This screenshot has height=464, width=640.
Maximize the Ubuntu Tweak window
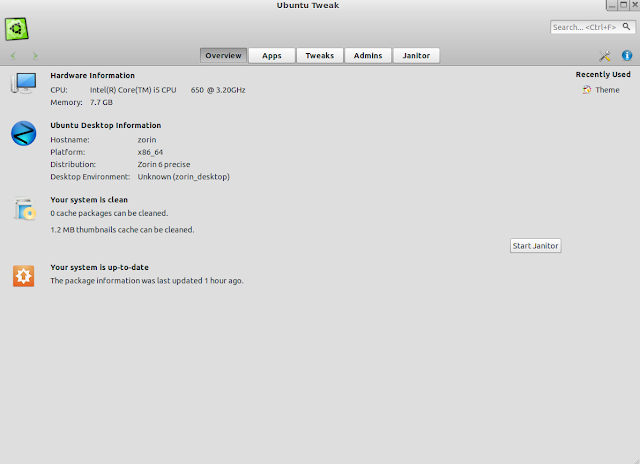623,5
